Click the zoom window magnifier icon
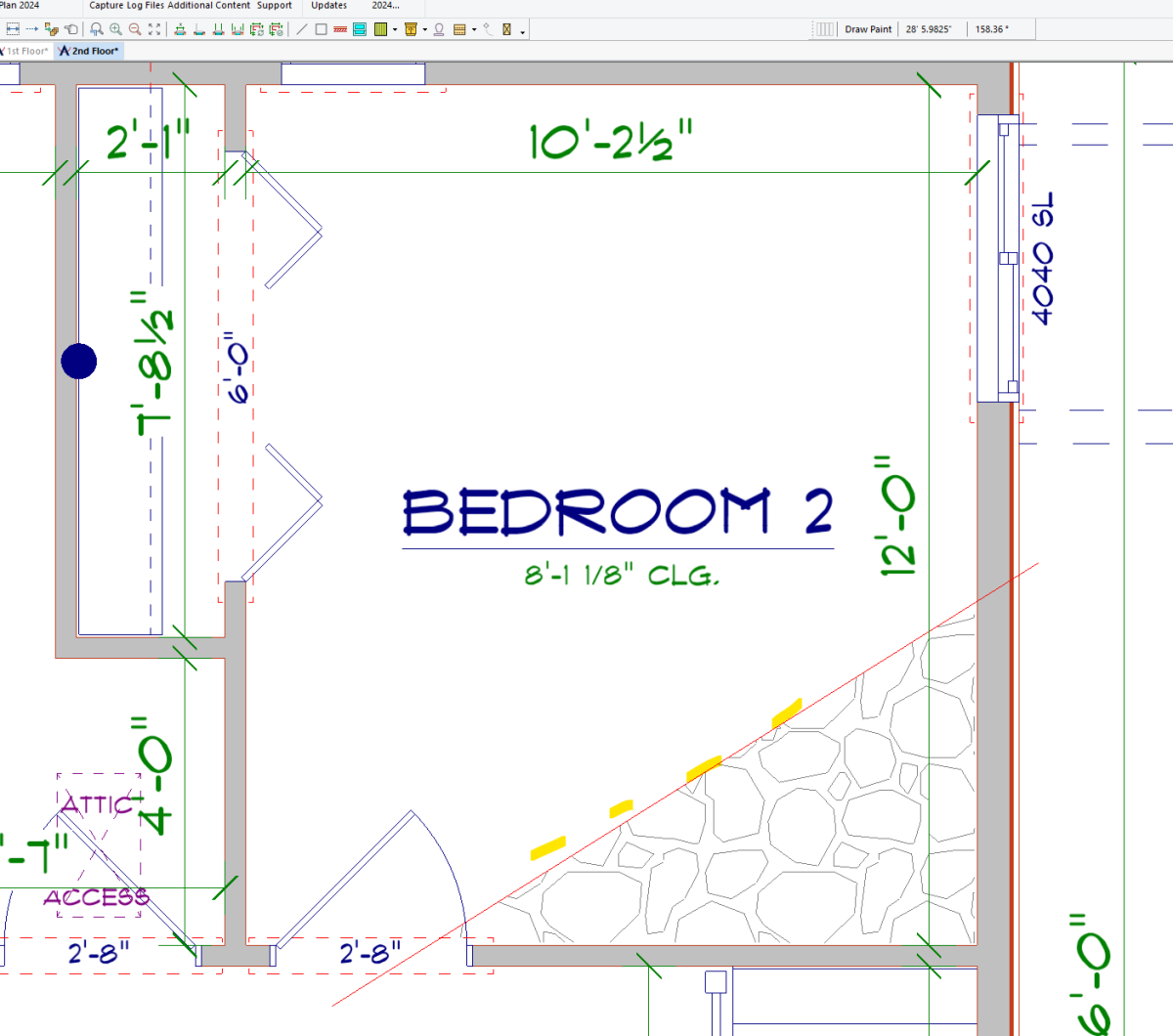Viewport: 1173px width, 1036px height. [x=97, y=29]
